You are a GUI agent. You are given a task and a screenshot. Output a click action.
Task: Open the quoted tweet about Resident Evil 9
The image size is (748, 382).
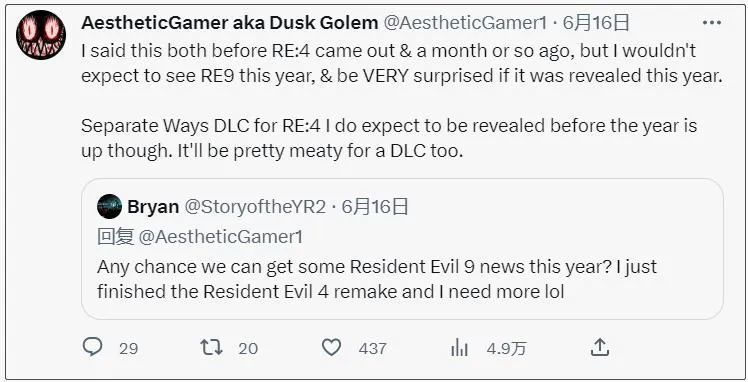tap(402, 249)
